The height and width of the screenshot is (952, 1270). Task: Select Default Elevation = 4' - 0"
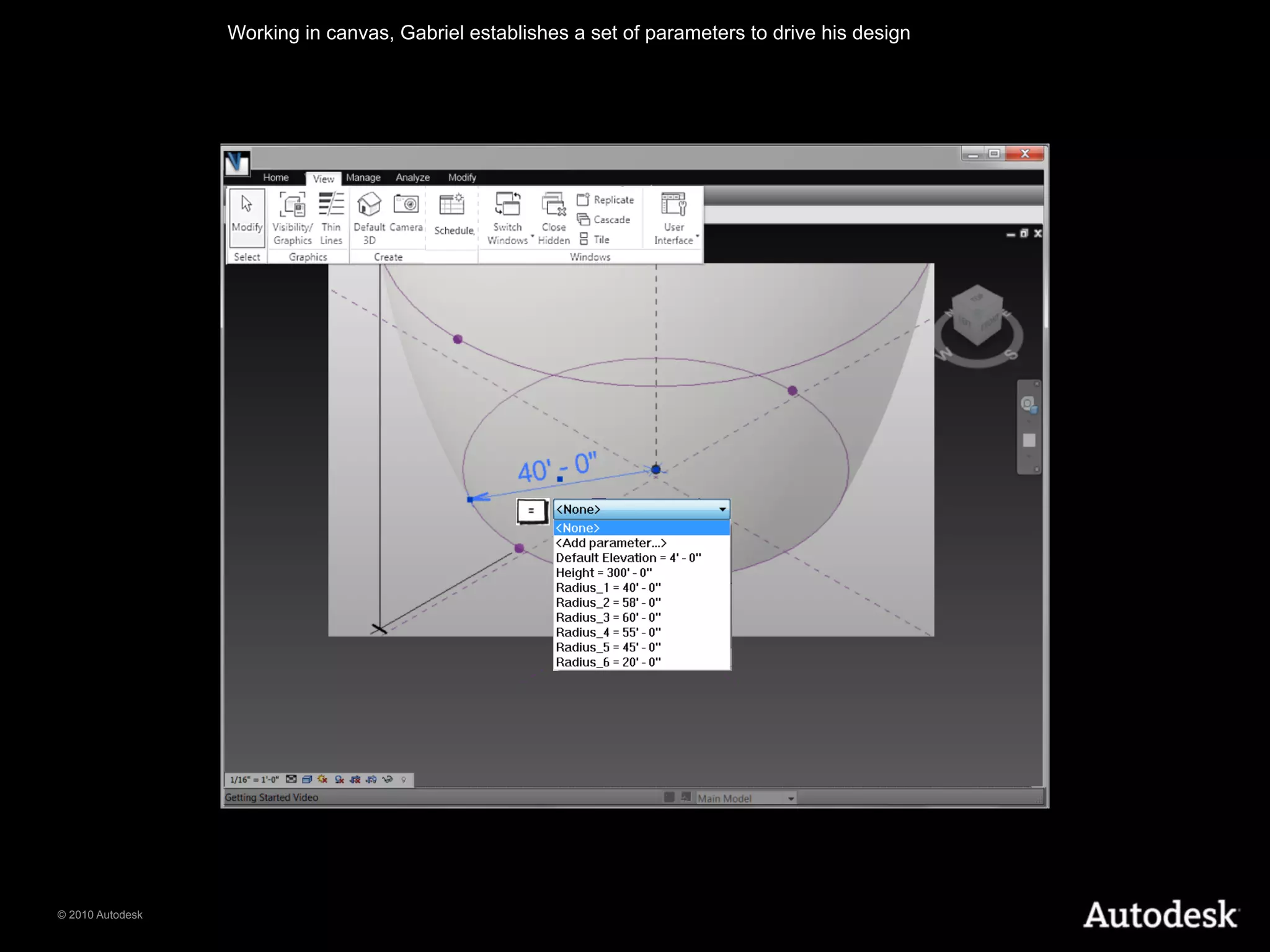pos(641,558)
